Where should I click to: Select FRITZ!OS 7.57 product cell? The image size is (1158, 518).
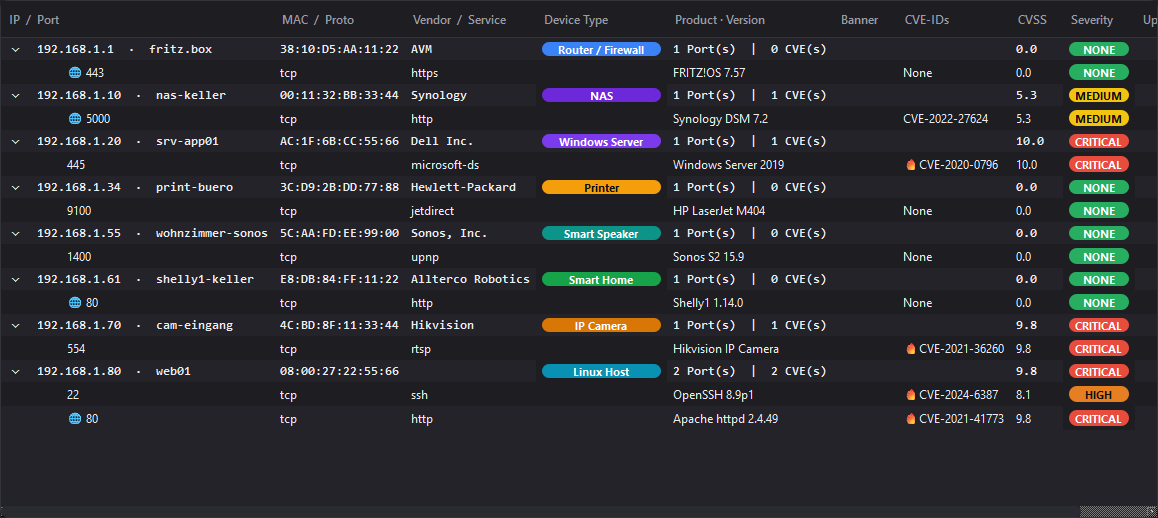[710, 72]
